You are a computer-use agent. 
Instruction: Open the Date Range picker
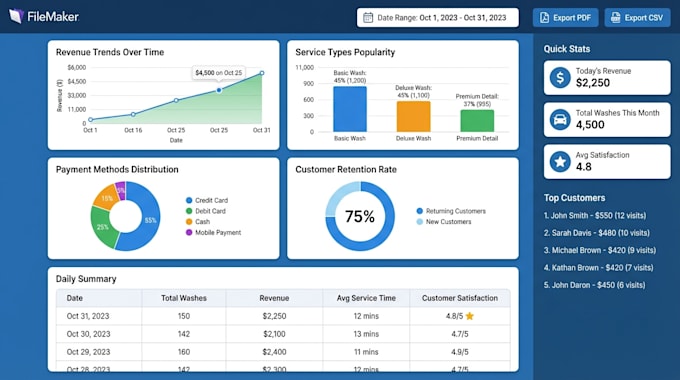click(x=438, y=18)
